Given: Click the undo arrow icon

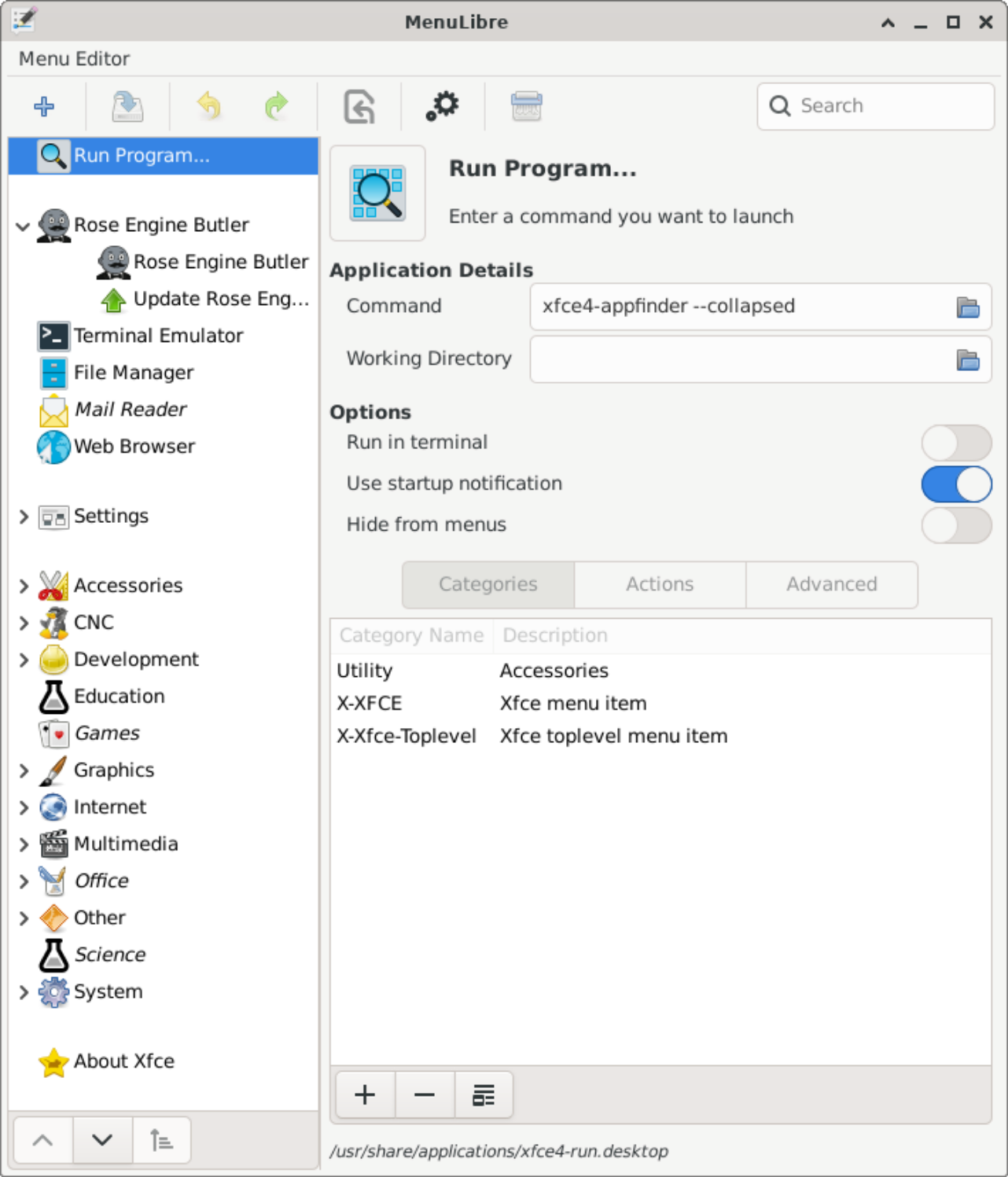Looking at the screenshot, I should (209, 106).
